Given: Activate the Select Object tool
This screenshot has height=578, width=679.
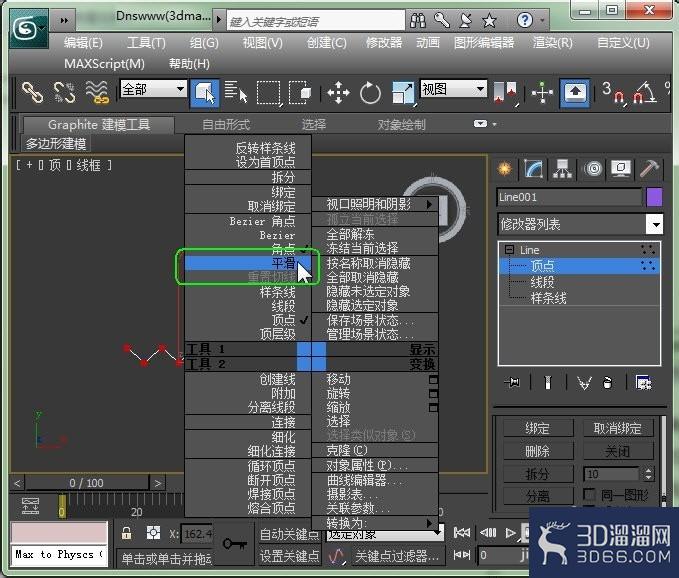Looking at the screenshot, I should click(204, 92).
